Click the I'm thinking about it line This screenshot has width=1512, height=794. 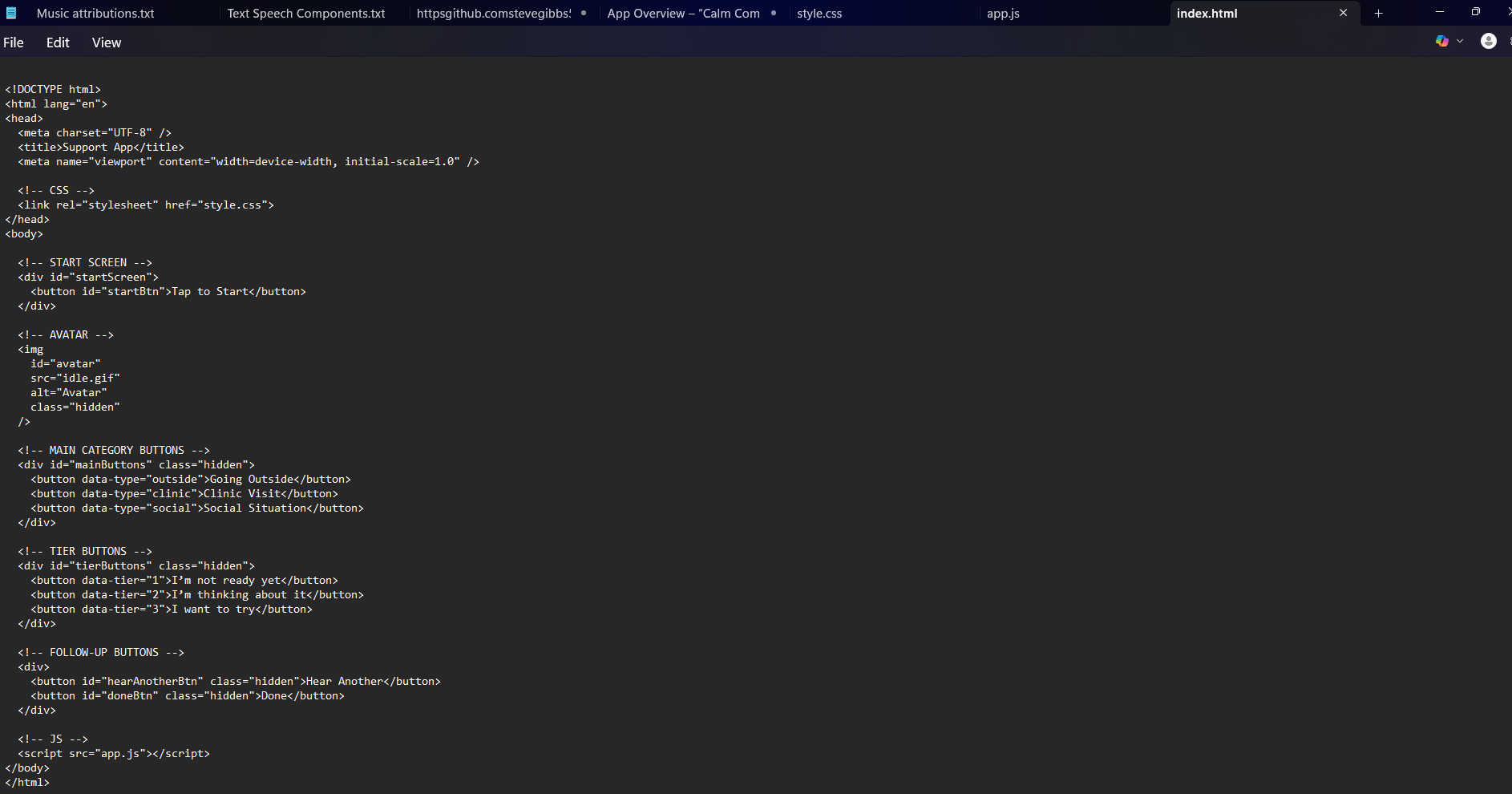tap(197, 594)
